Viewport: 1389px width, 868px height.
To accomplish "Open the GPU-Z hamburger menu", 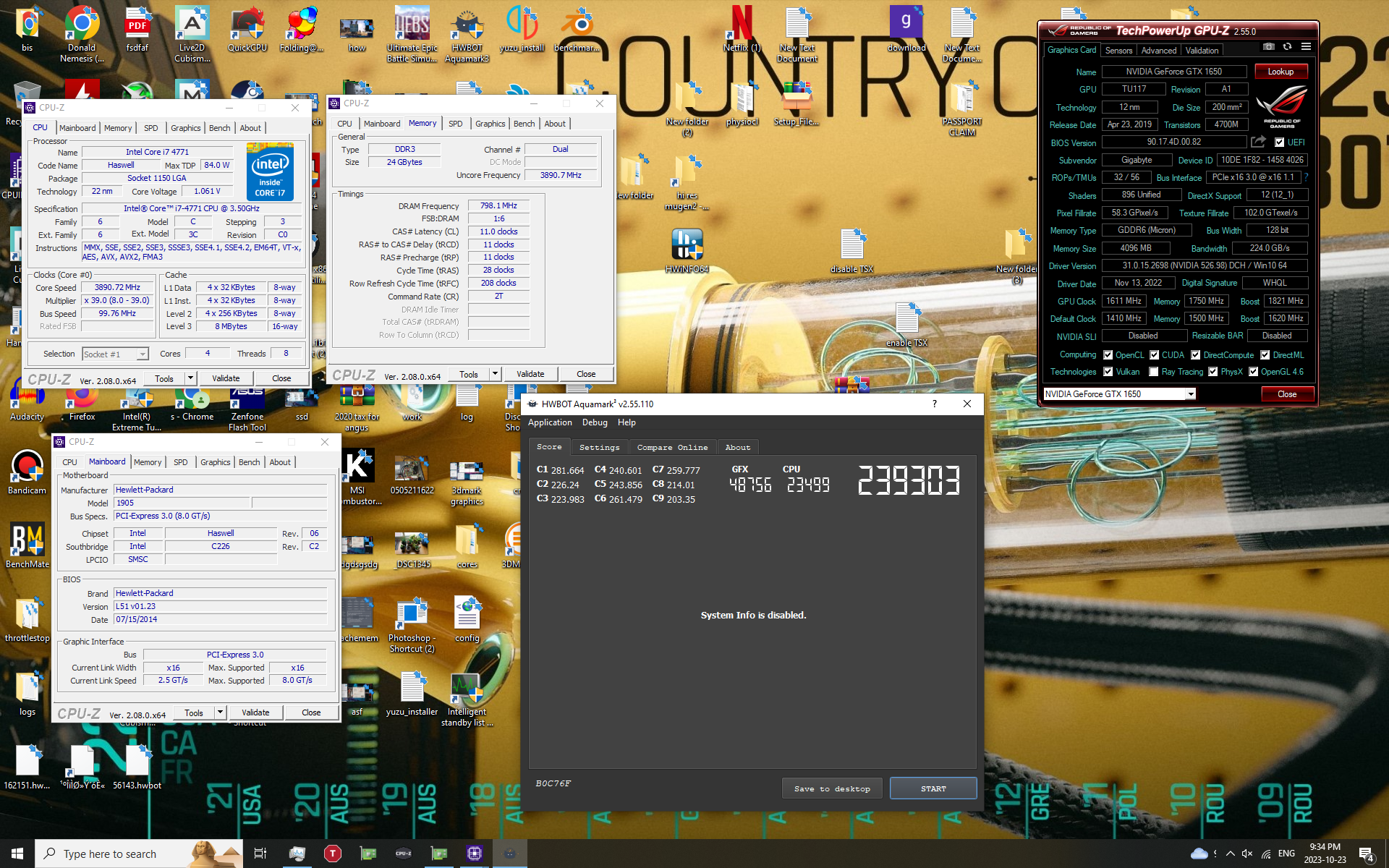I will click(1306, 47).
